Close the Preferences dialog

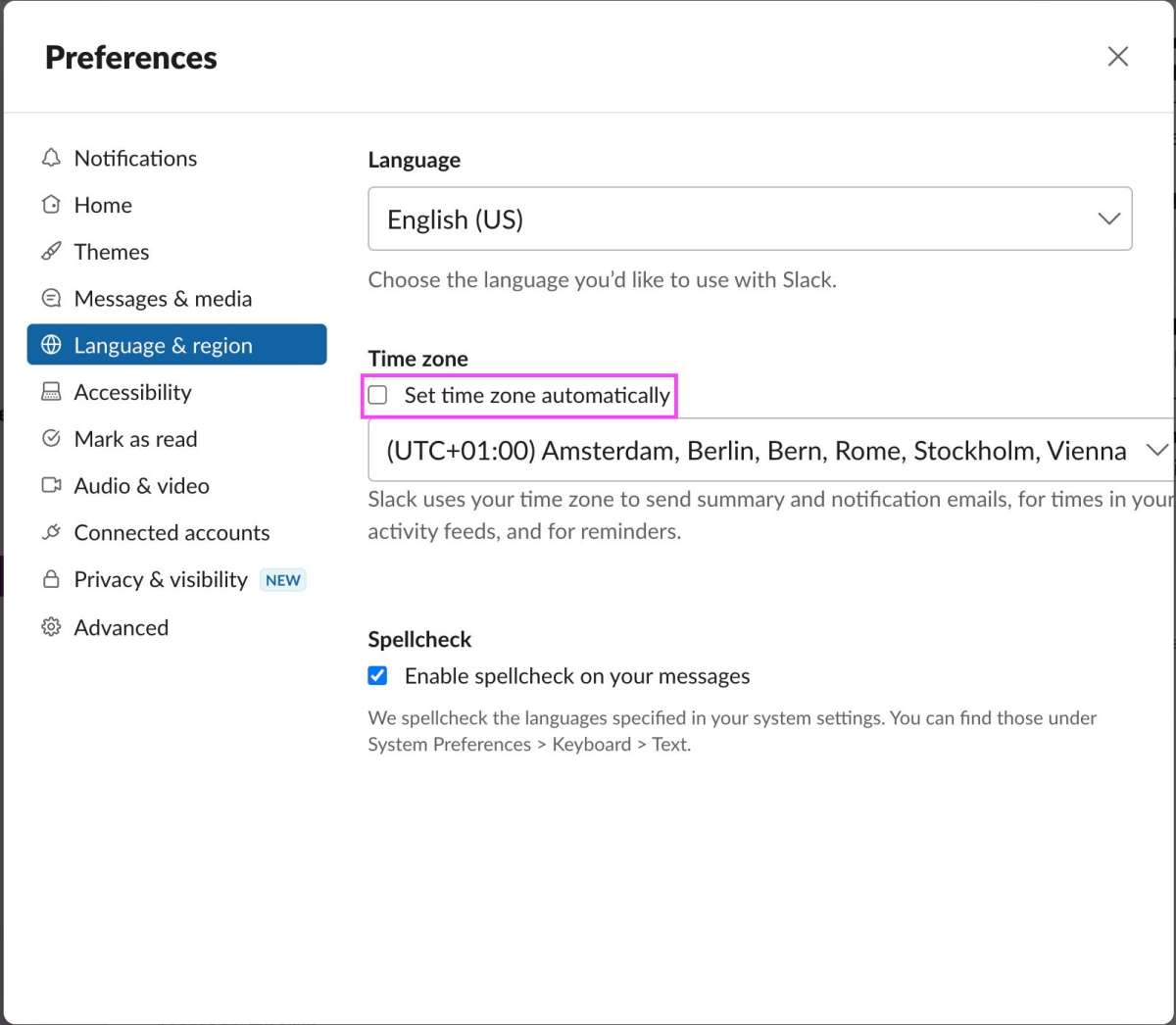coord(1118,57)
